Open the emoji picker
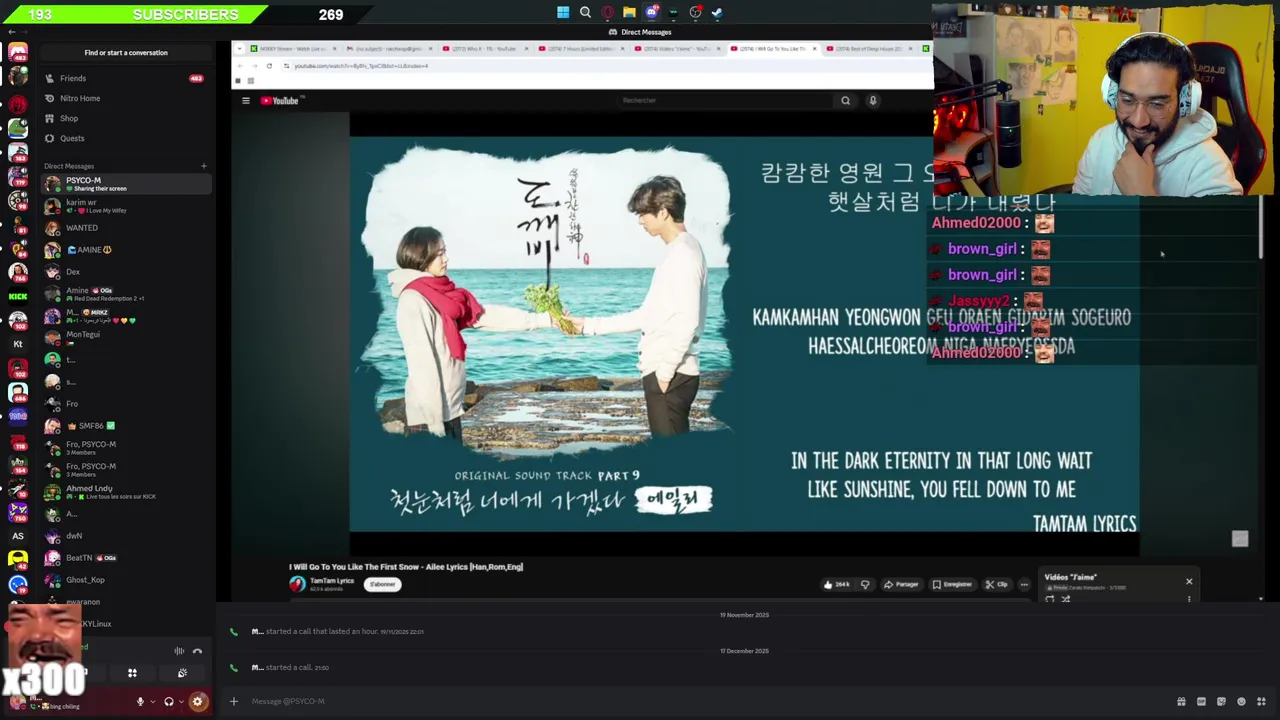1280x720 pixels. [1241, 701]
